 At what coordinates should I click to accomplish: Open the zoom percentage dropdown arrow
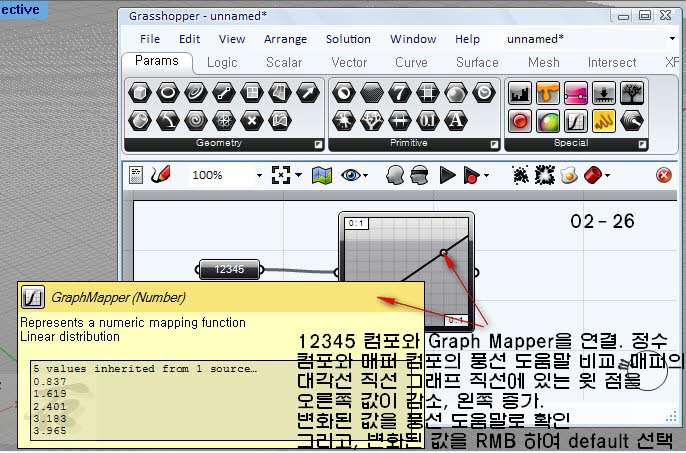point(259,176)
